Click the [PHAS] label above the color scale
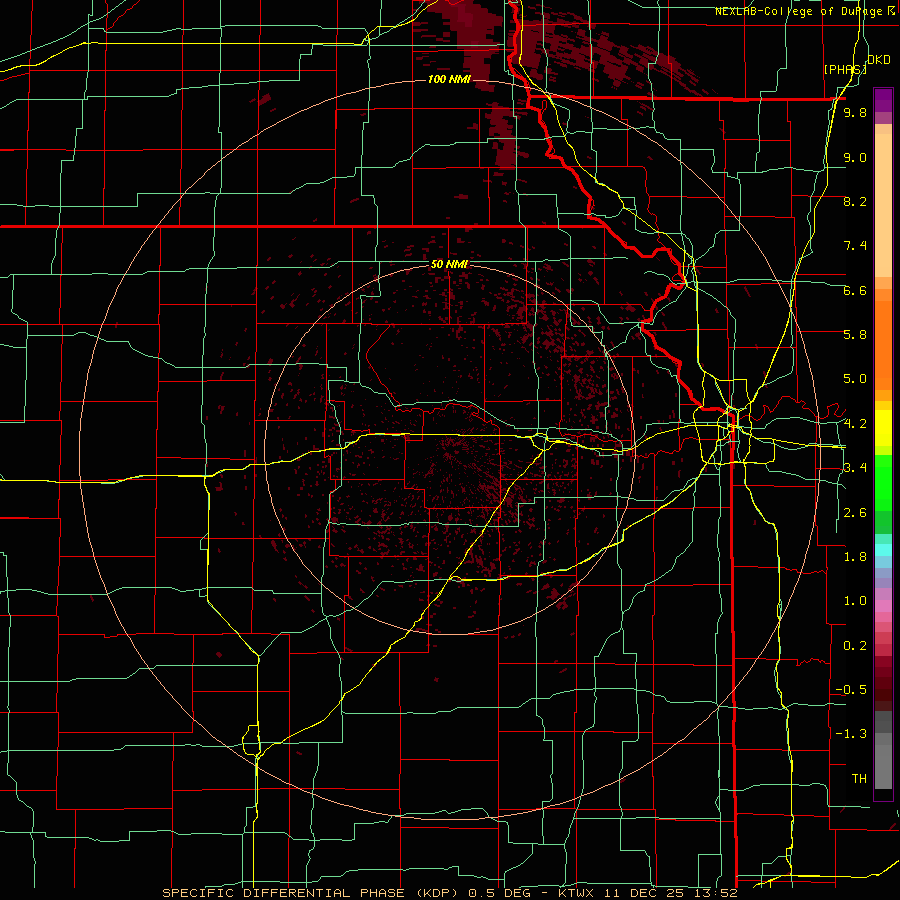The image size is (900, 900). (845, 69)
